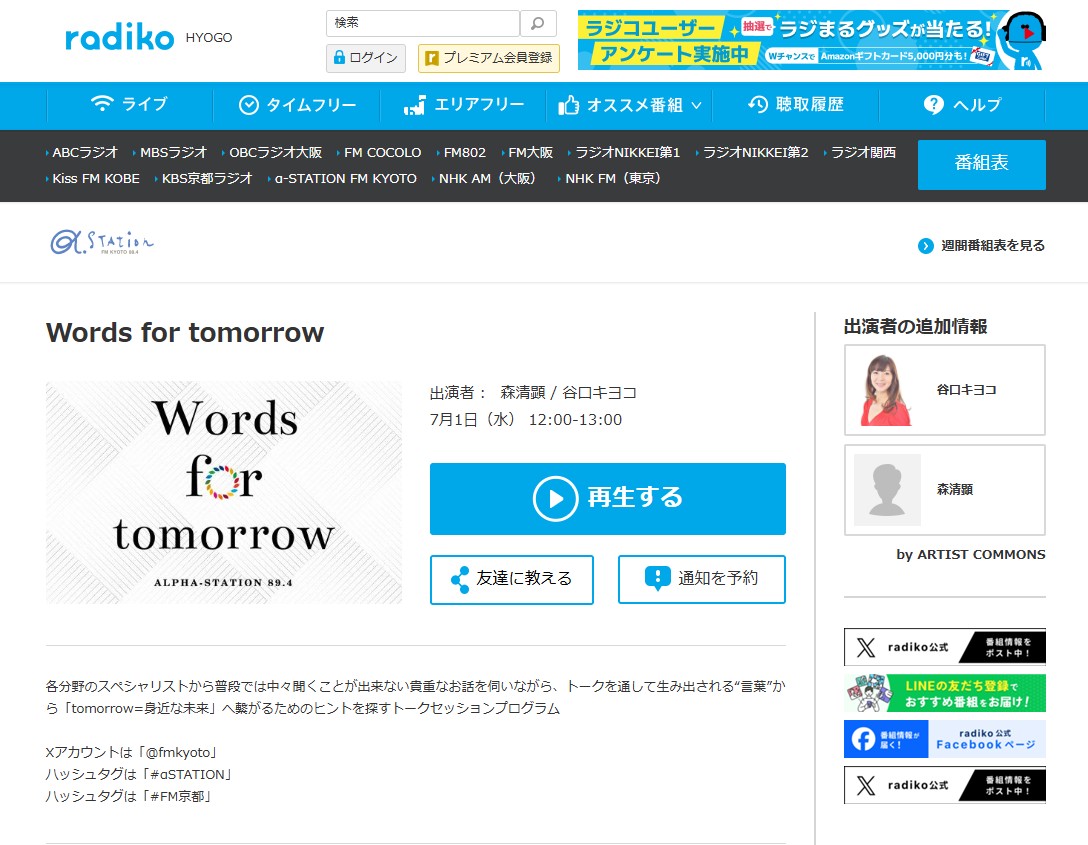This screenshot has width=1088, height=845.
Task: Click the 出演者の追加情報 heading
Action: tap(915, 326)
